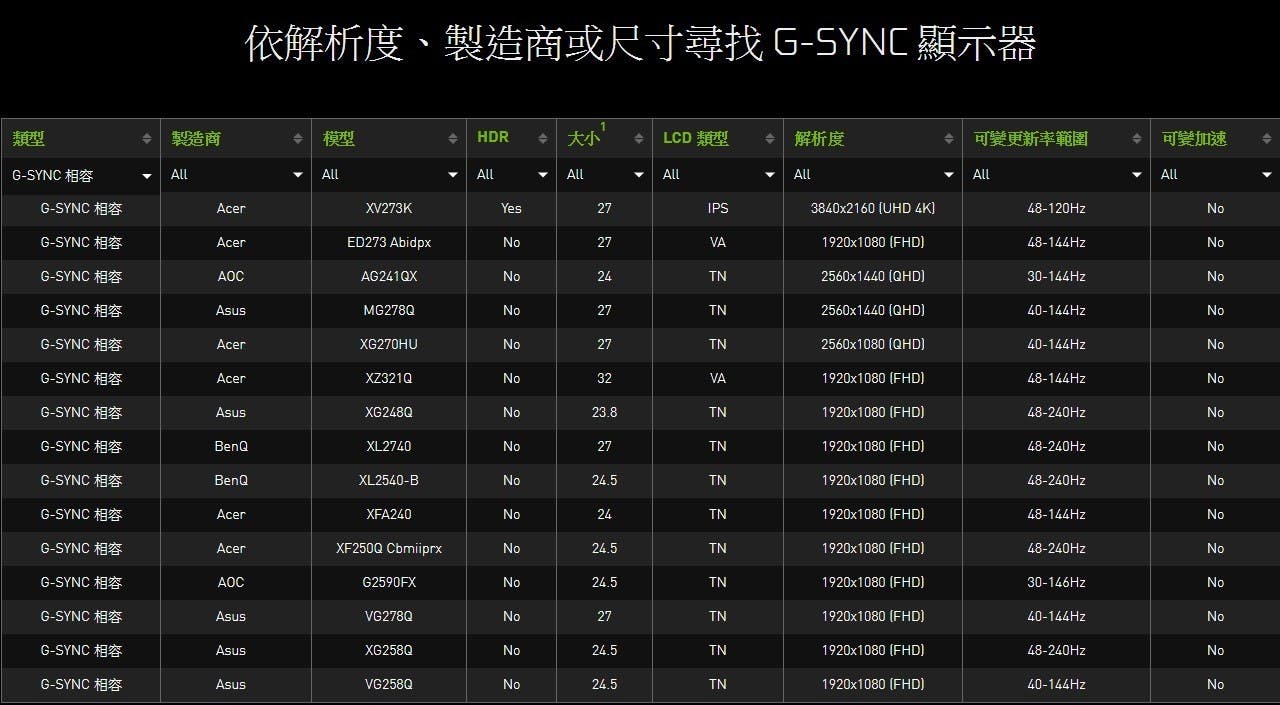The height and width of the screenshot is (705, 1280).
Task: Click sort arrows icon in 解析度 column header
Action: click(949, 139)
